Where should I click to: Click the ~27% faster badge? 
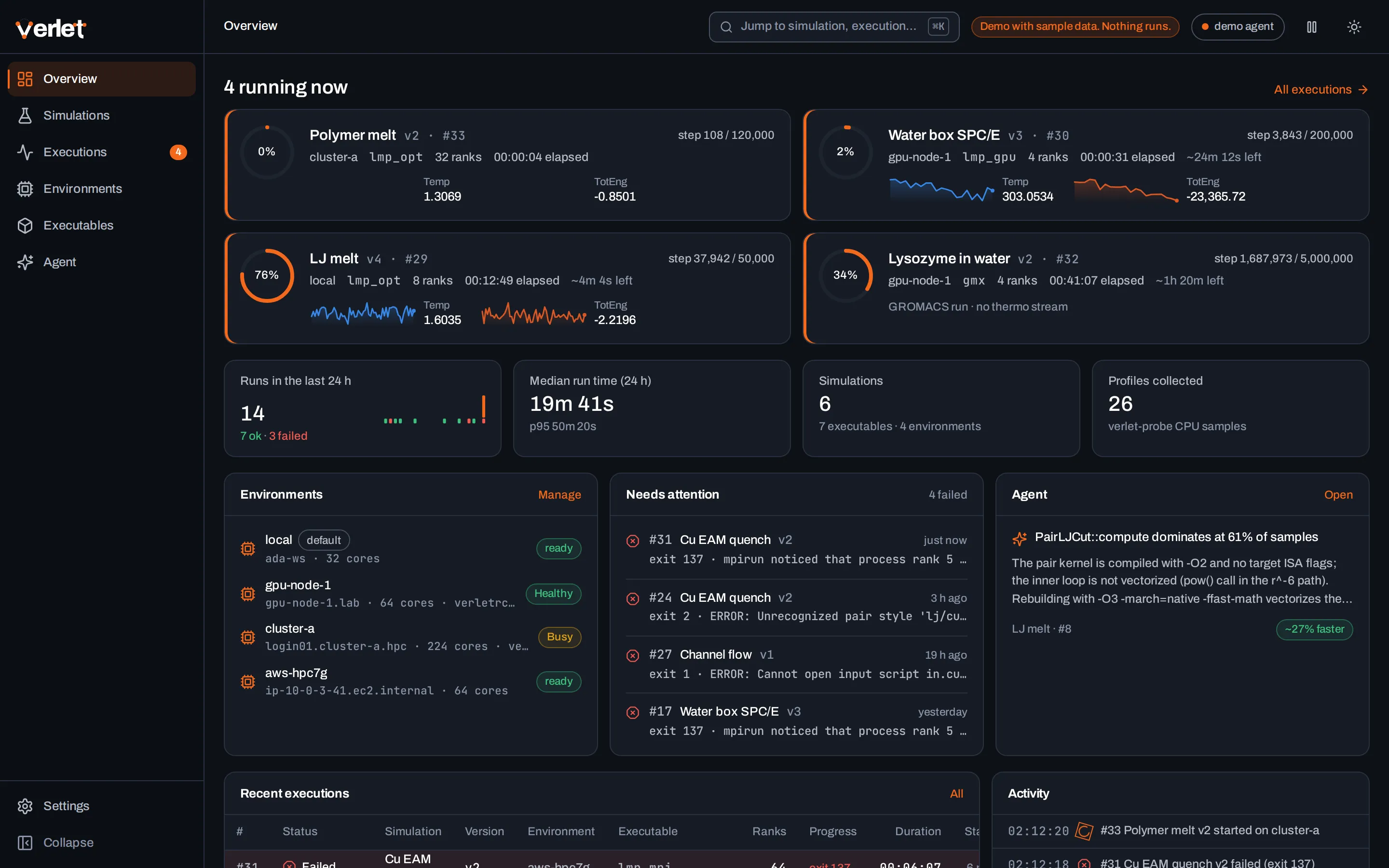pos(1314,629)
